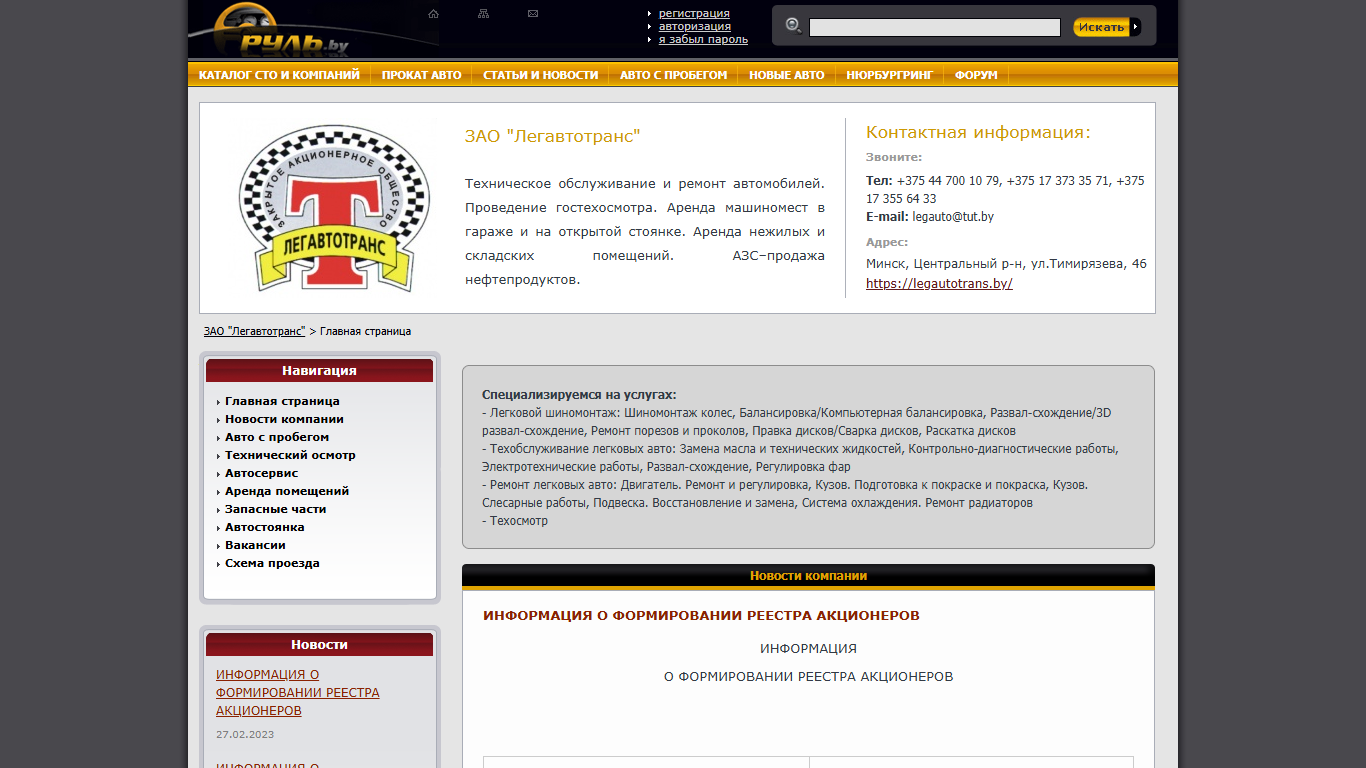Visit the legautotrans.by website link
This screenshot has height=768, width=1366.
tap(939, 283)
